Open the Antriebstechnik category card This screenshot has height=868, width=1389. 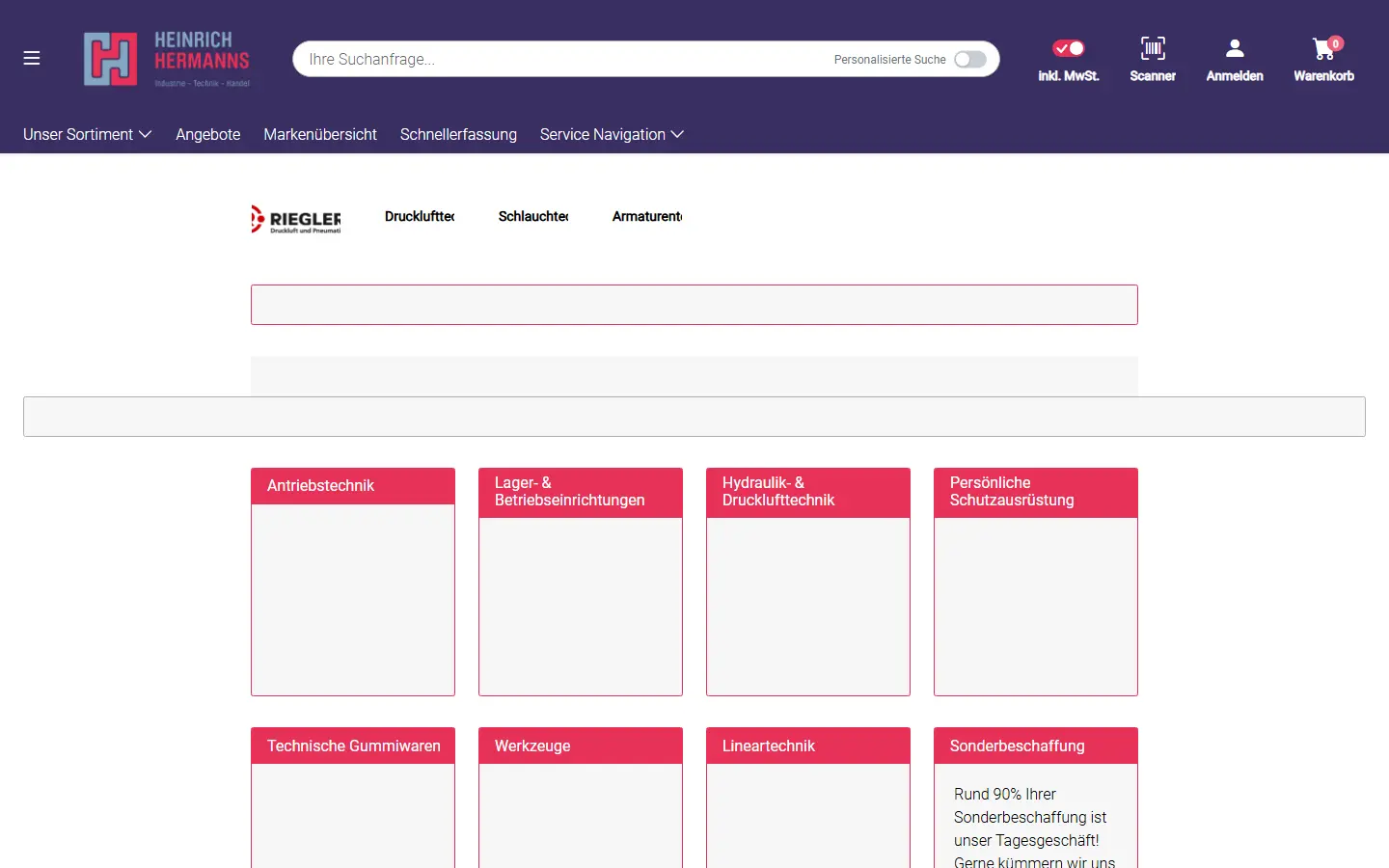pos(353,582)
